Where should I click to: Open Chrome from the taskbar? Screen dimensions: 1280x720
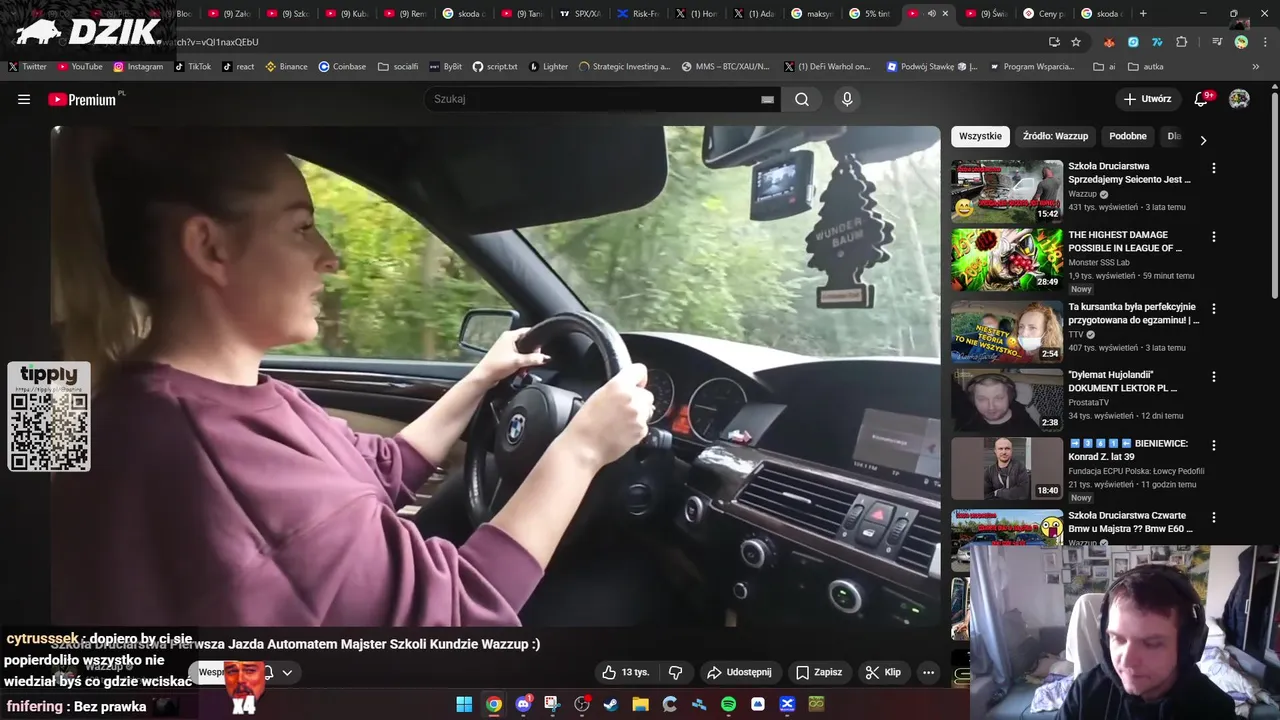coord(494,704)
